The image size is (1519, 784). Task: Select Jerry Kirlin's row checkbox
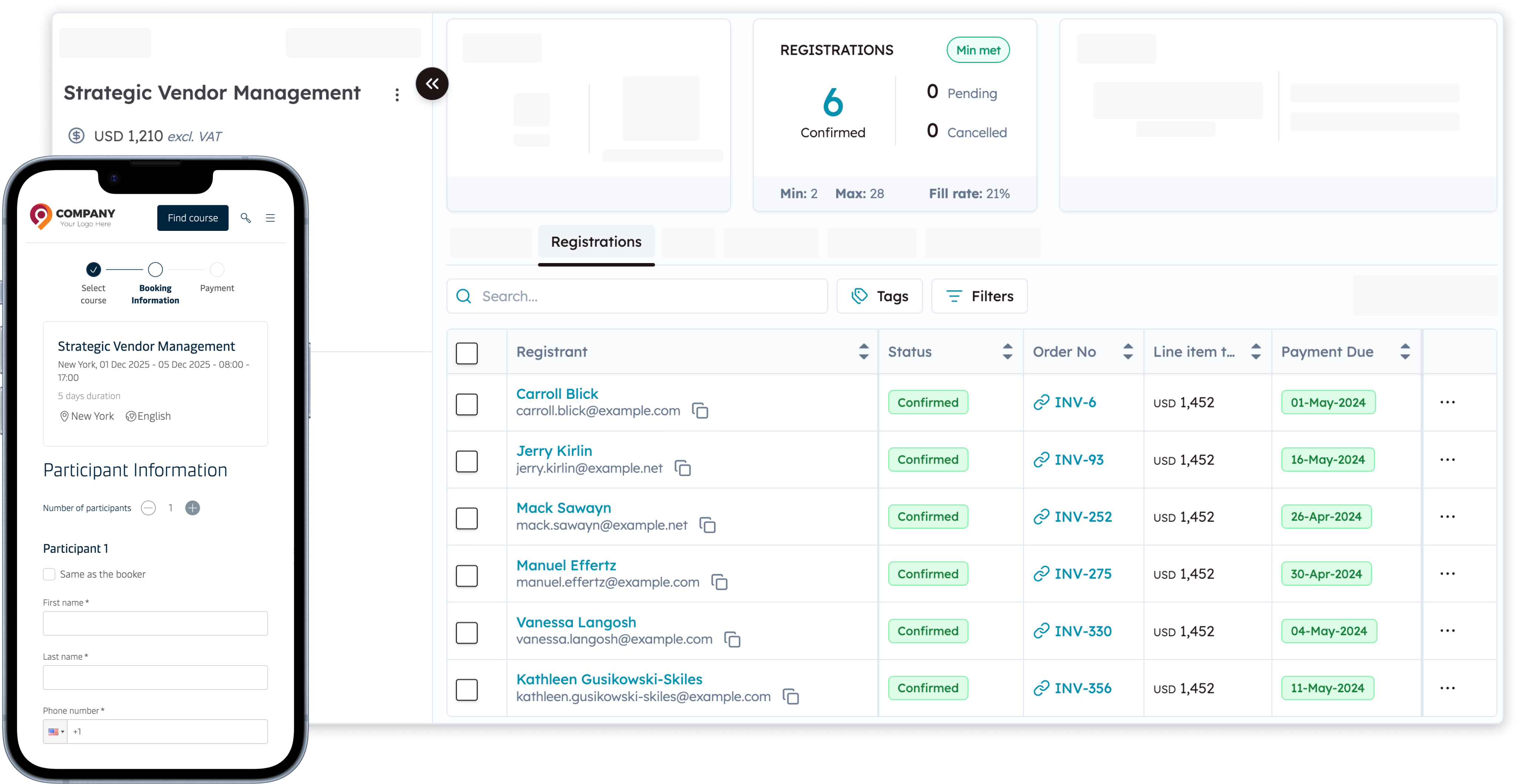(466, 461)
